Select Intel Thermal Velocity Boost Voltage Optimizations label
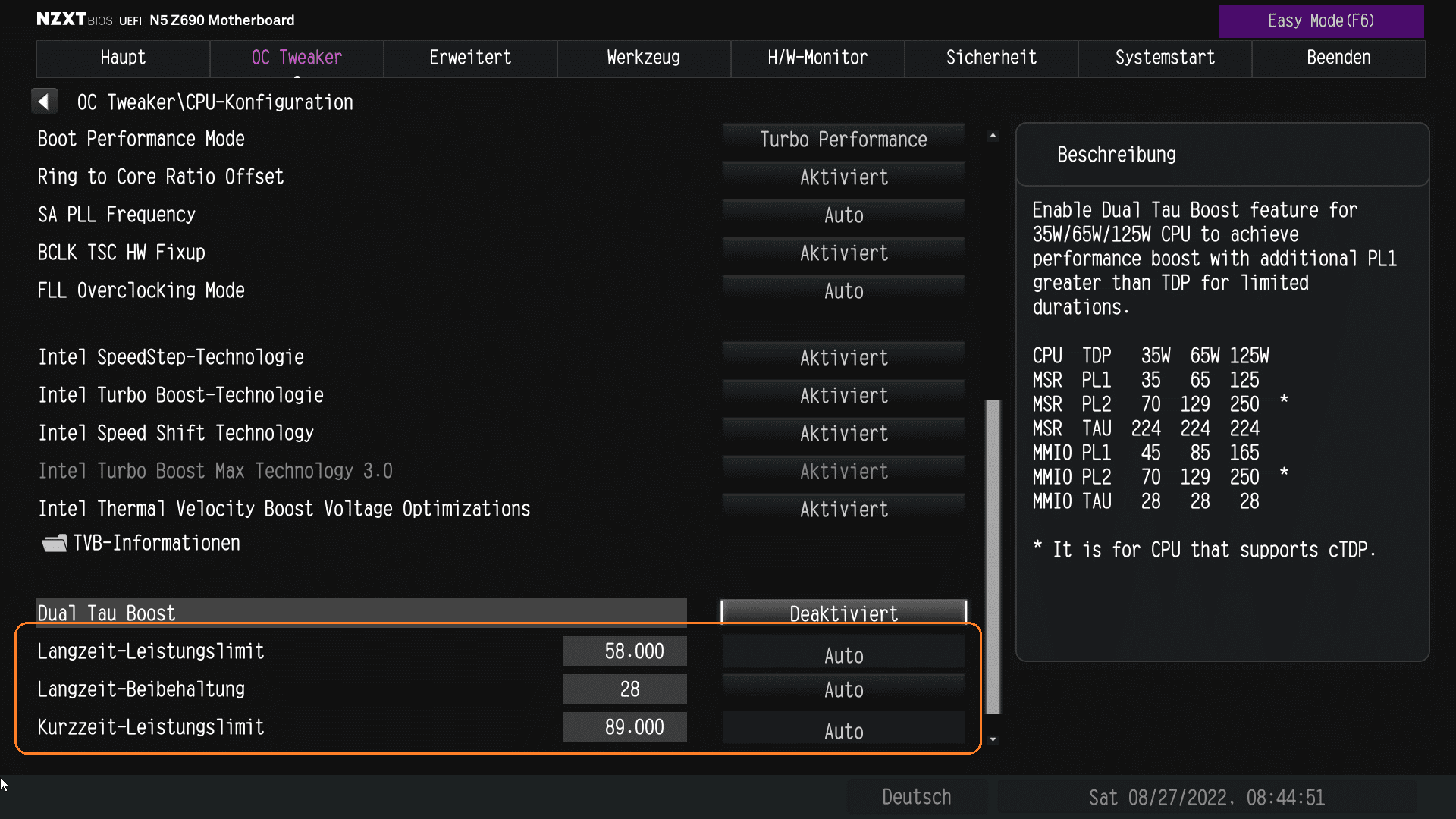The image size is (1456, 819). [x=284, y=510]
